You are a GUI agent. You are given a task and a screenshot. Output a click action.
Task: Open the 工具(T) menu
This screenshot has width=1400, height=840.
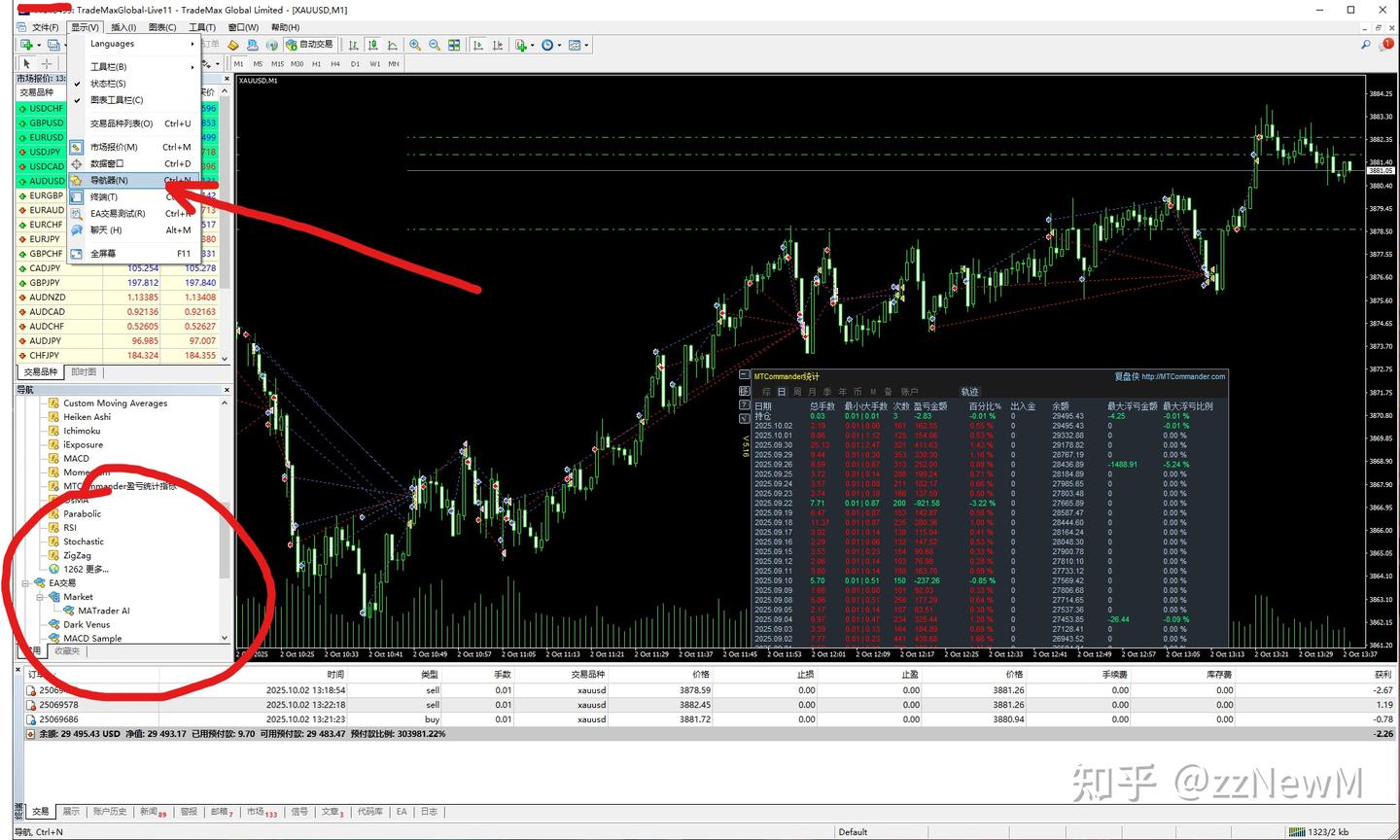202,27
